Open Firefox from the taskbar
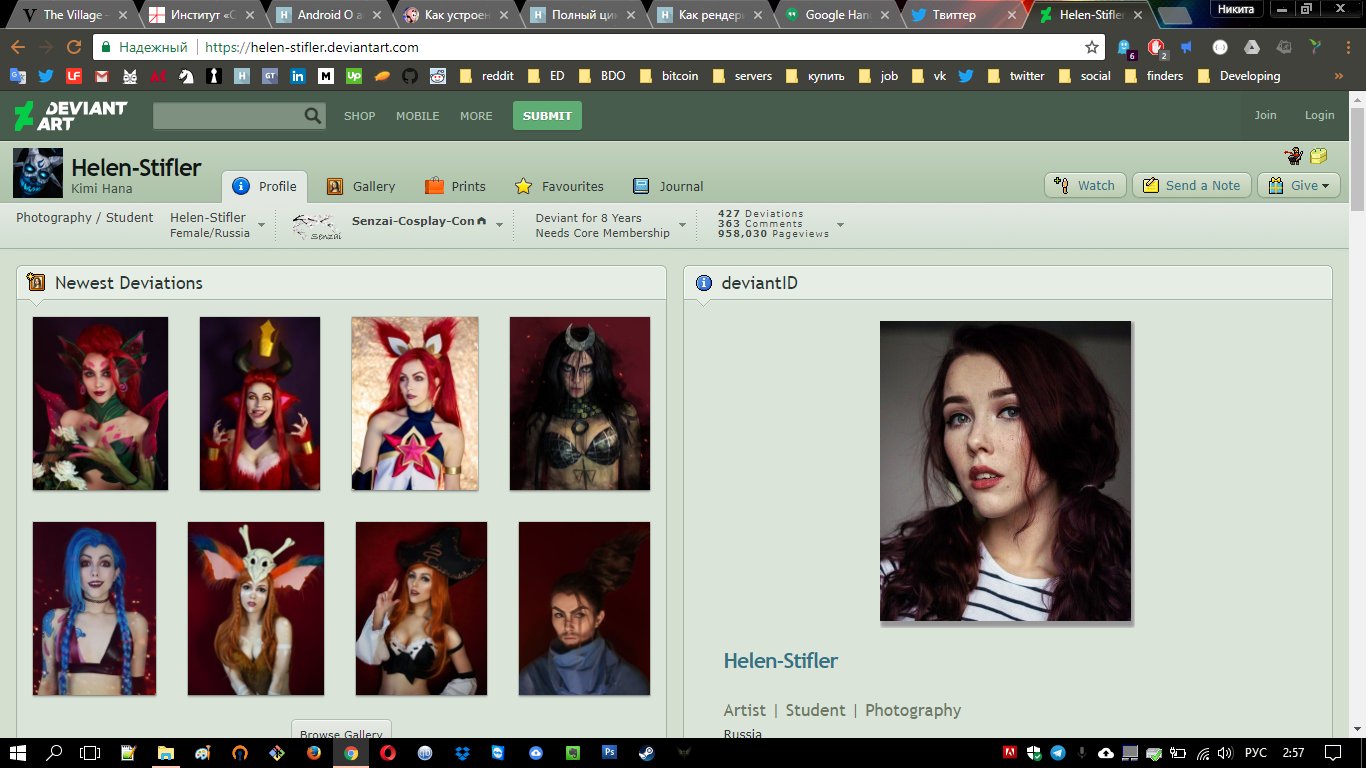 point(313,752)
